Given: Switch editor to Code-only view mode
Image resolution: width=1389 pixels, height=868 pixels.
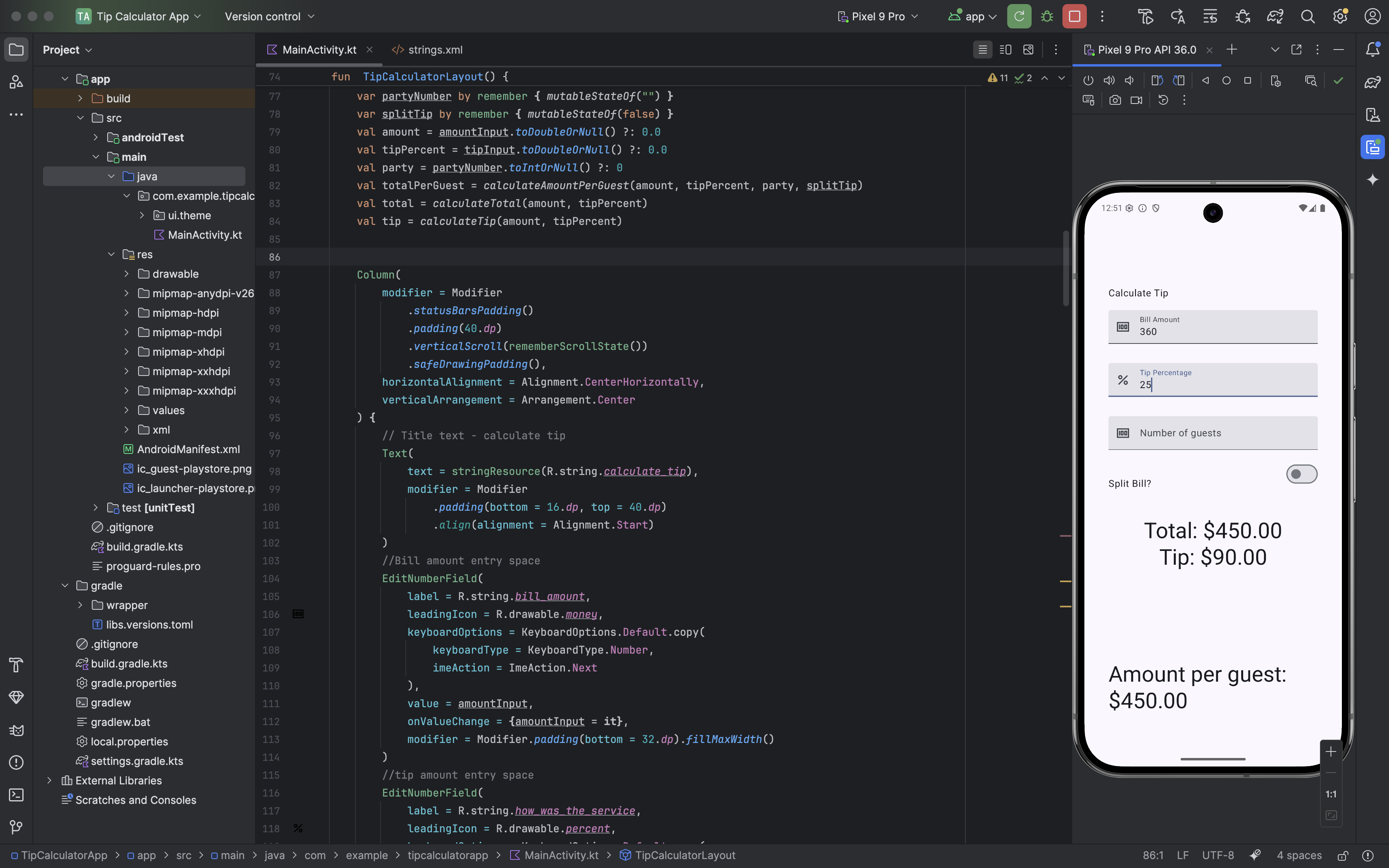Looking at the screenshot, I should [x=982, y=50].
